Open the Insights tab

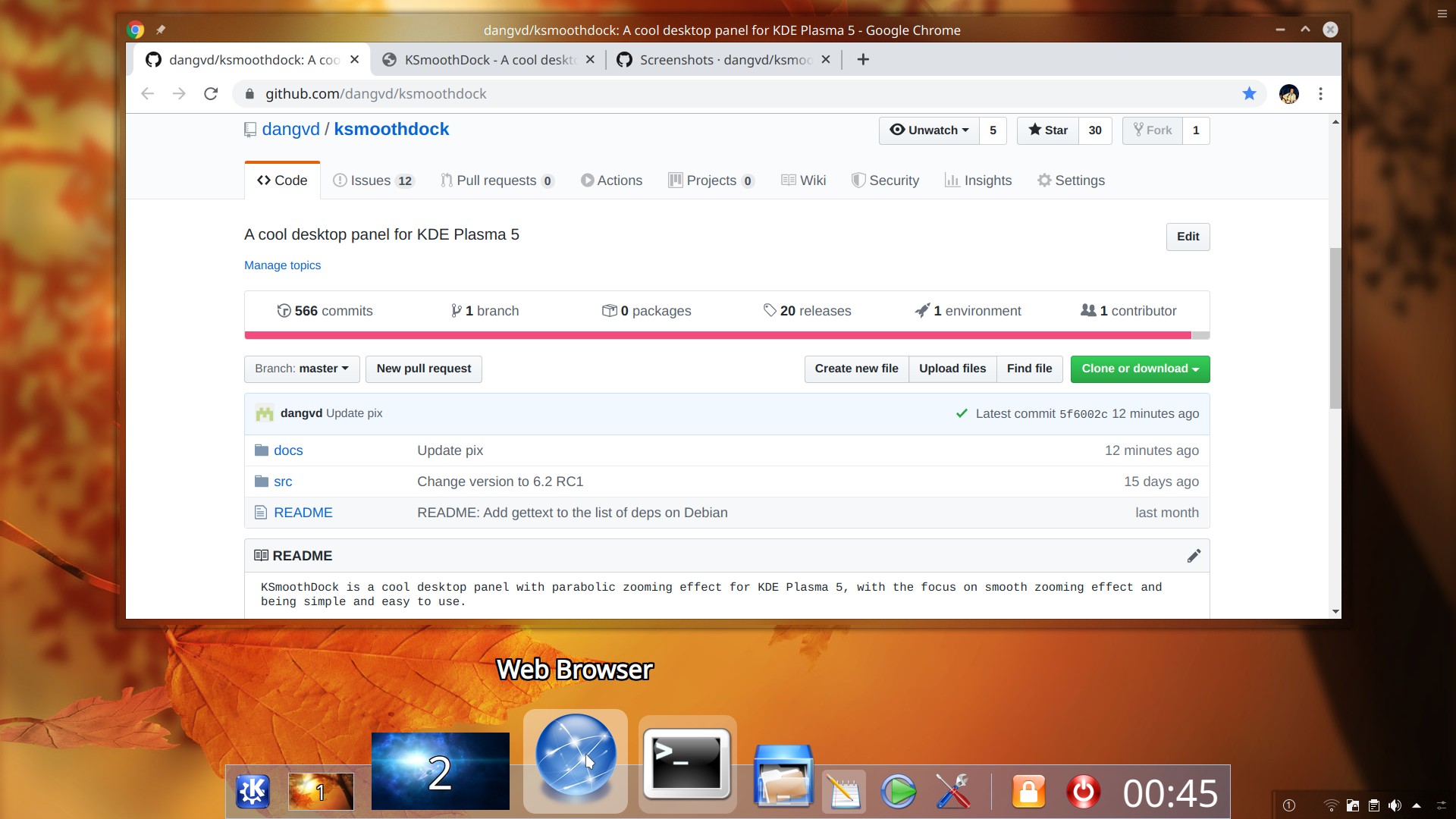[978, 180]
